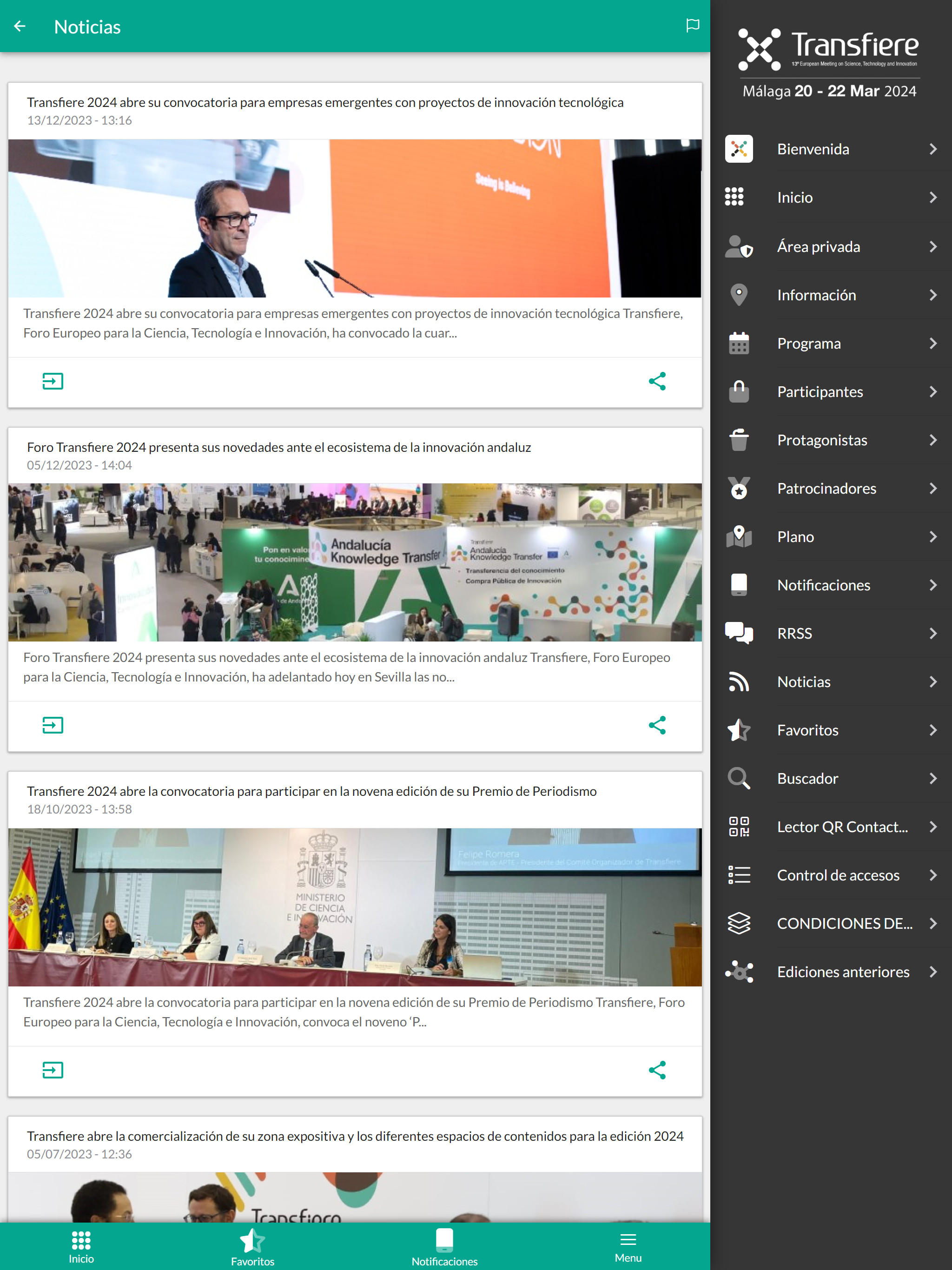Select Protagonistas label in the sidebar menu
This screenshot has width=952, height=1270.
coord(822,440)
